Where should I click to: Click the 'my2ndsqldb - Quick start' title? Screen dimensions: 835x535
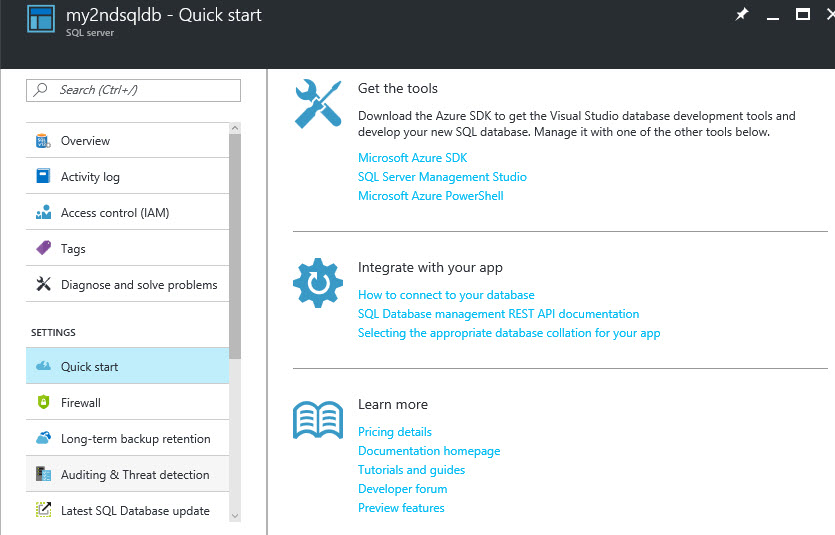pyautogui.click(x=163, y=15)
